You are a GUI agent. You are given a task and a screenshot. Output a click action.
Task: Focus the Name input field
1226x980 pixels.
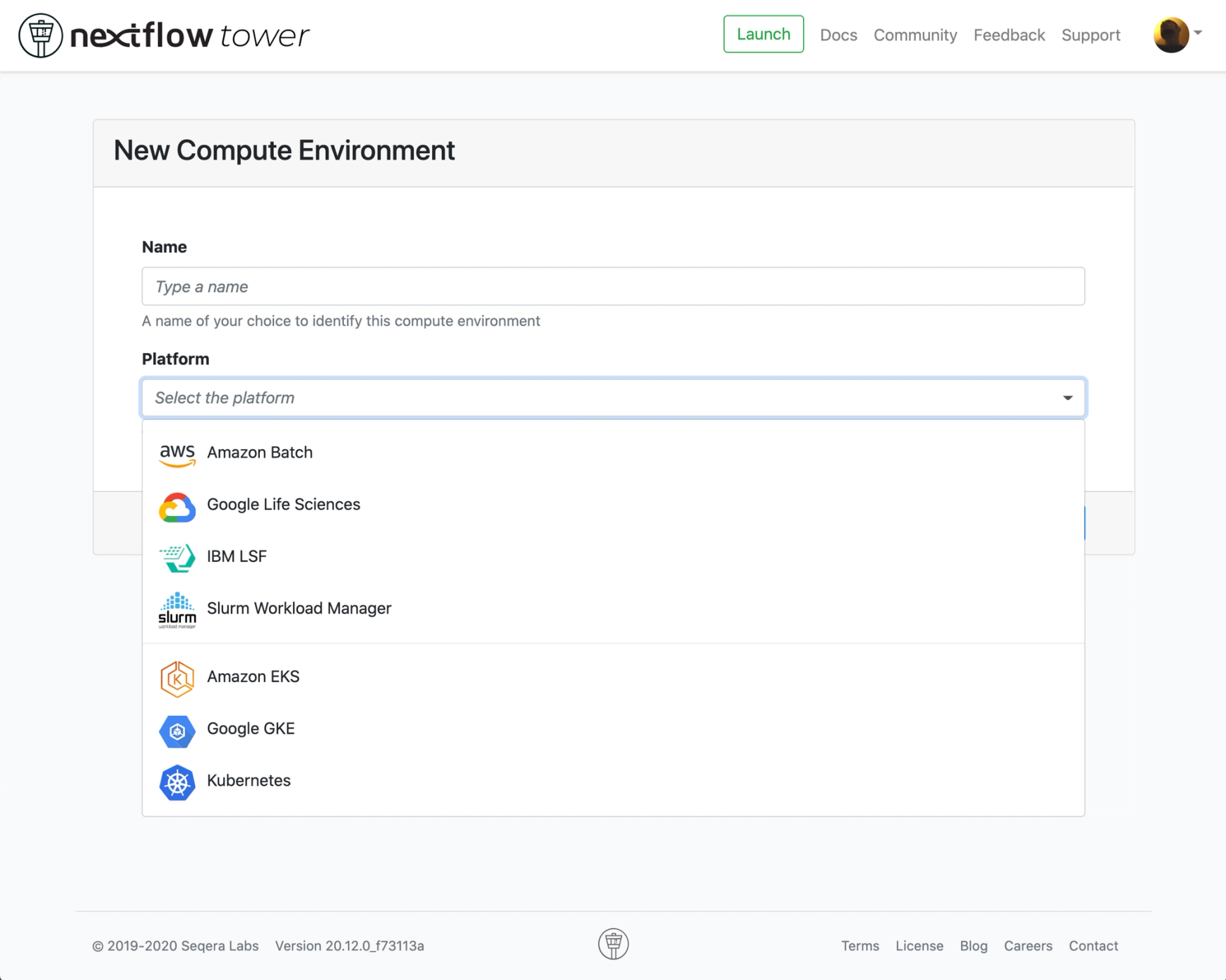point(613,287)
